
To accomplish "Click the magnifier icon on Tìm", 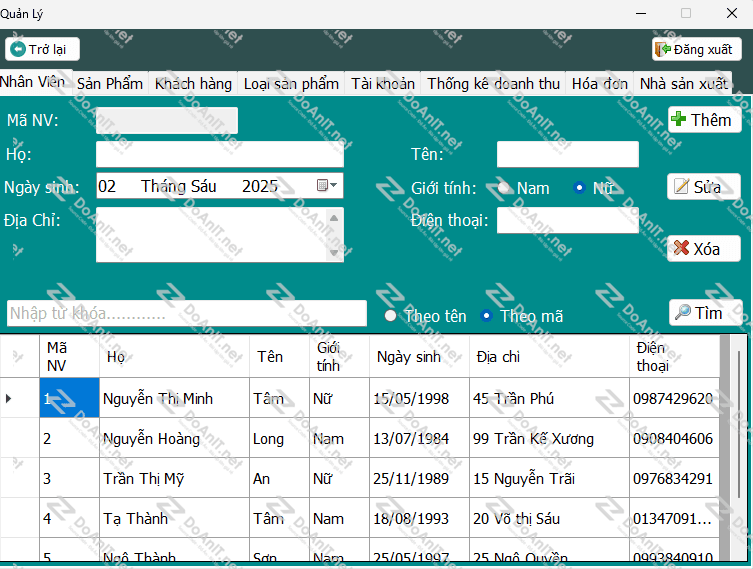I will click(682, 312).
